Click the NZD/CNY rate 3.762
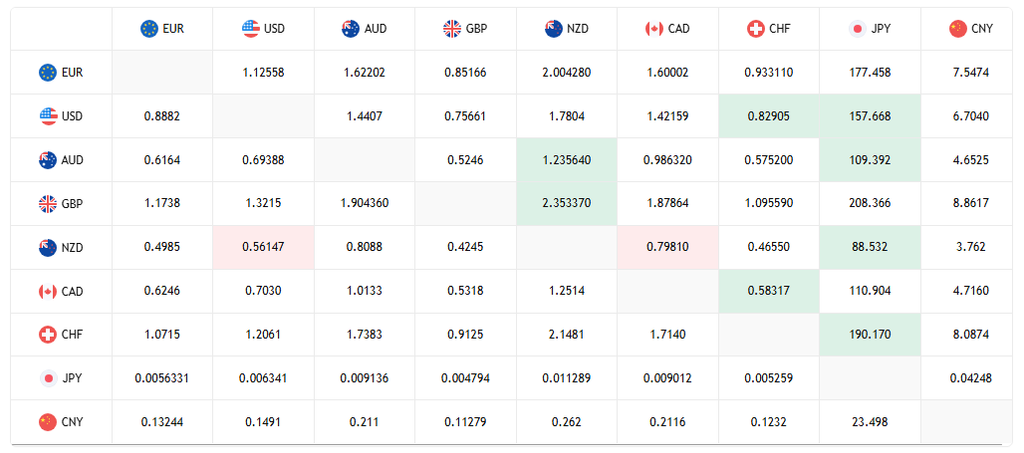 click(x=971, y=247)
